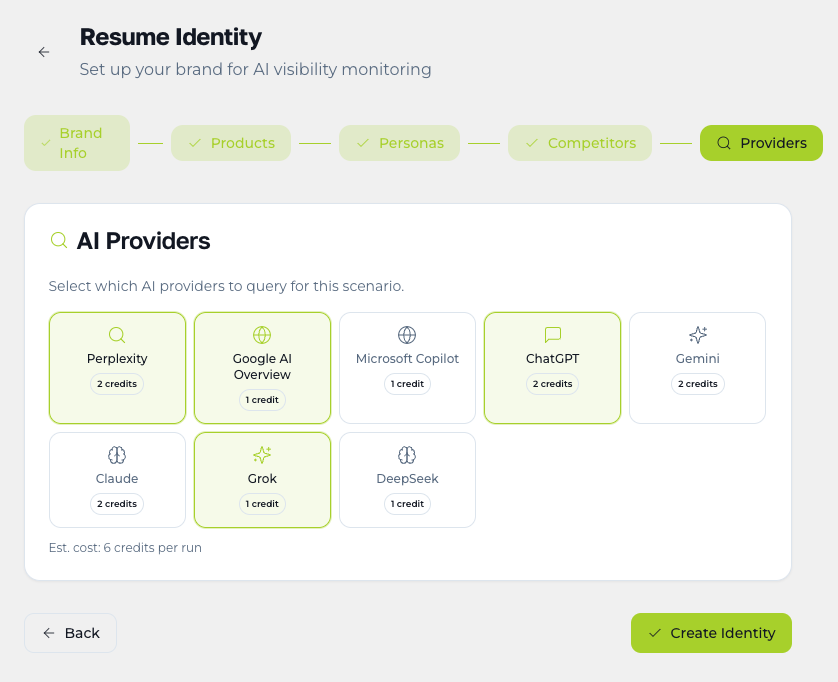838x682 pixels.
Task: Click the 1 credit badge under Grok
Action: pos(262,504)
